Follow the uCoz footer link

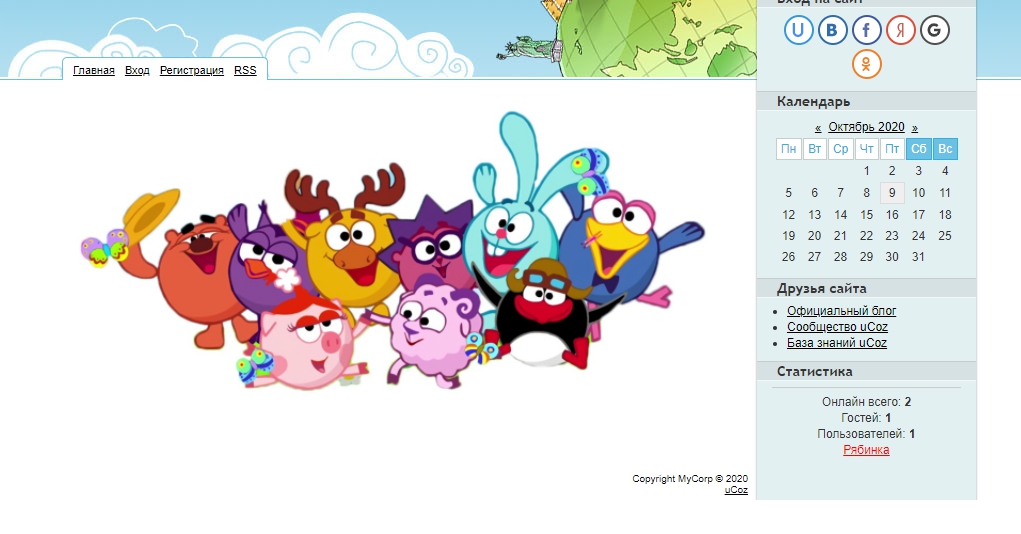point(736,490)
